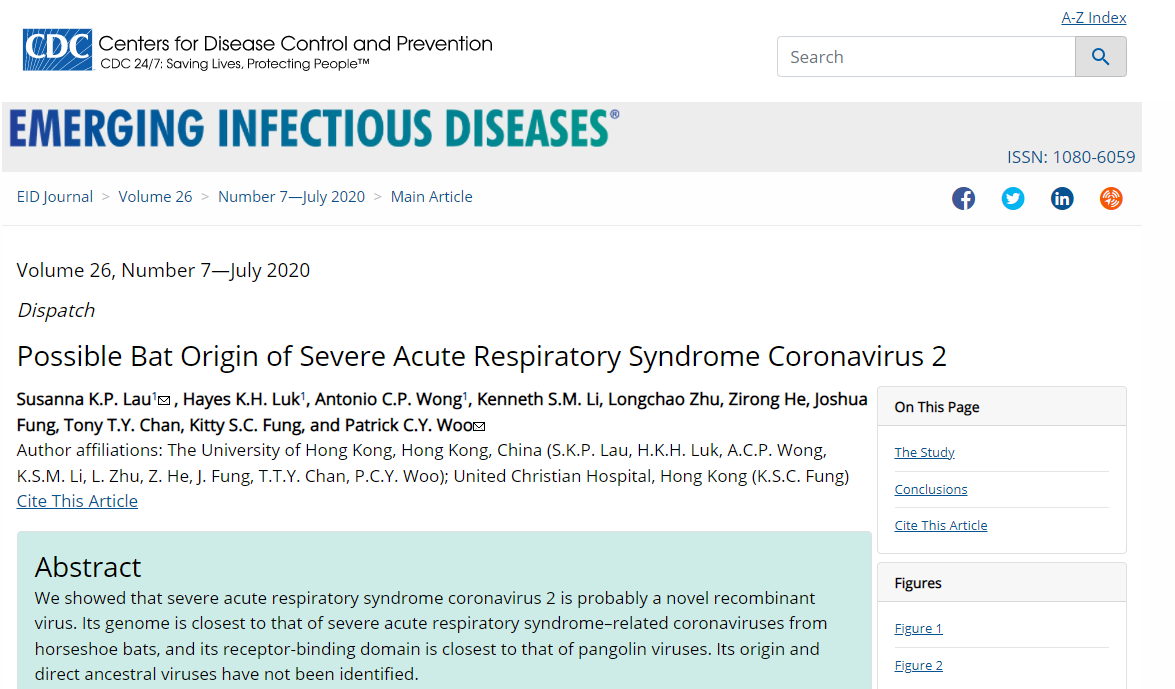This screenshot has width=1175, height=689.
Task: Click email icon next to Patrick C.Y. Woo
Action: coord(480,427)
